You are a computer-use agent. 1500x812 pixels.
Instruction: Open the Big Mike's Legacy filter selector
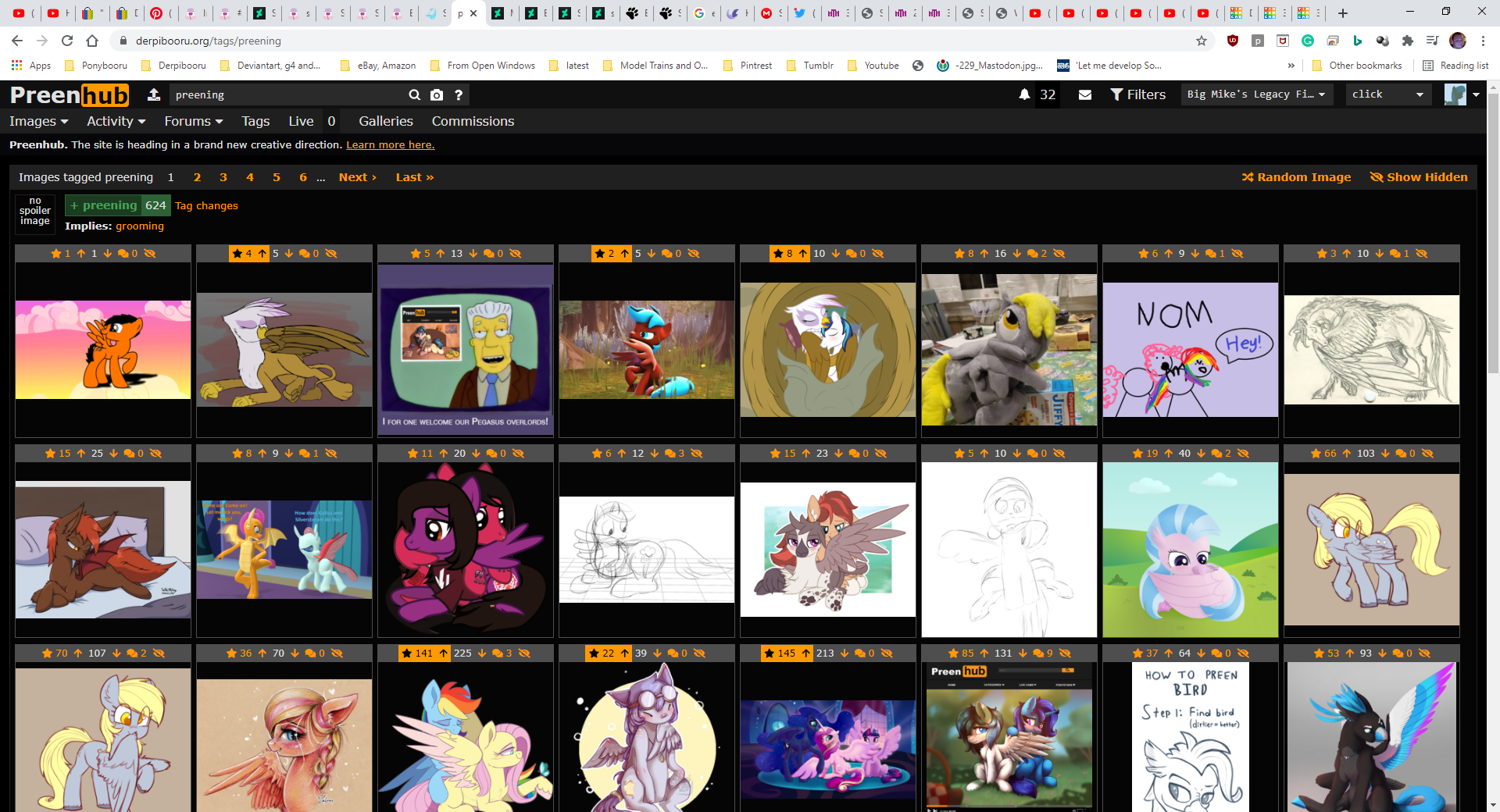[x=1256, y=94]
